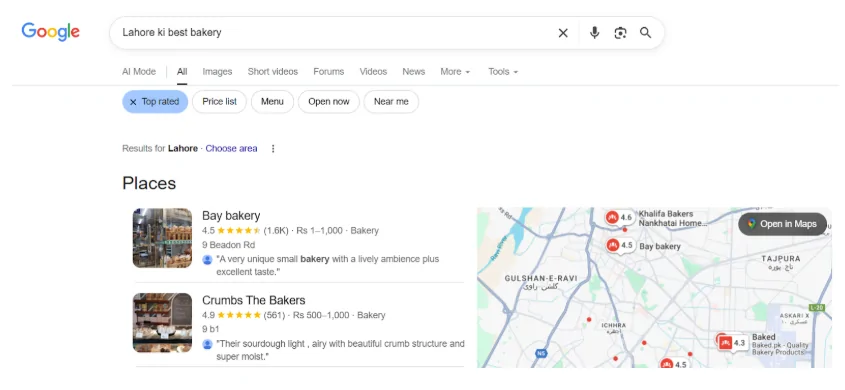The height and width of the screenshot is (390, 845).
Task: Click the Bay bakery 4.5 map pin
Action: click(619, 246)
